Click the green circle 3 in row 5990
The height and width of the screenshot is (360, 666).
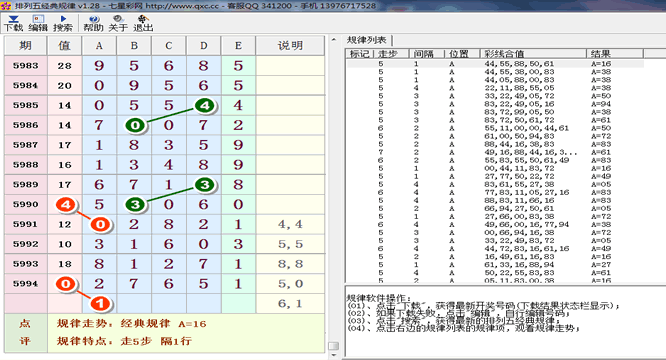[x=135, y=205]
